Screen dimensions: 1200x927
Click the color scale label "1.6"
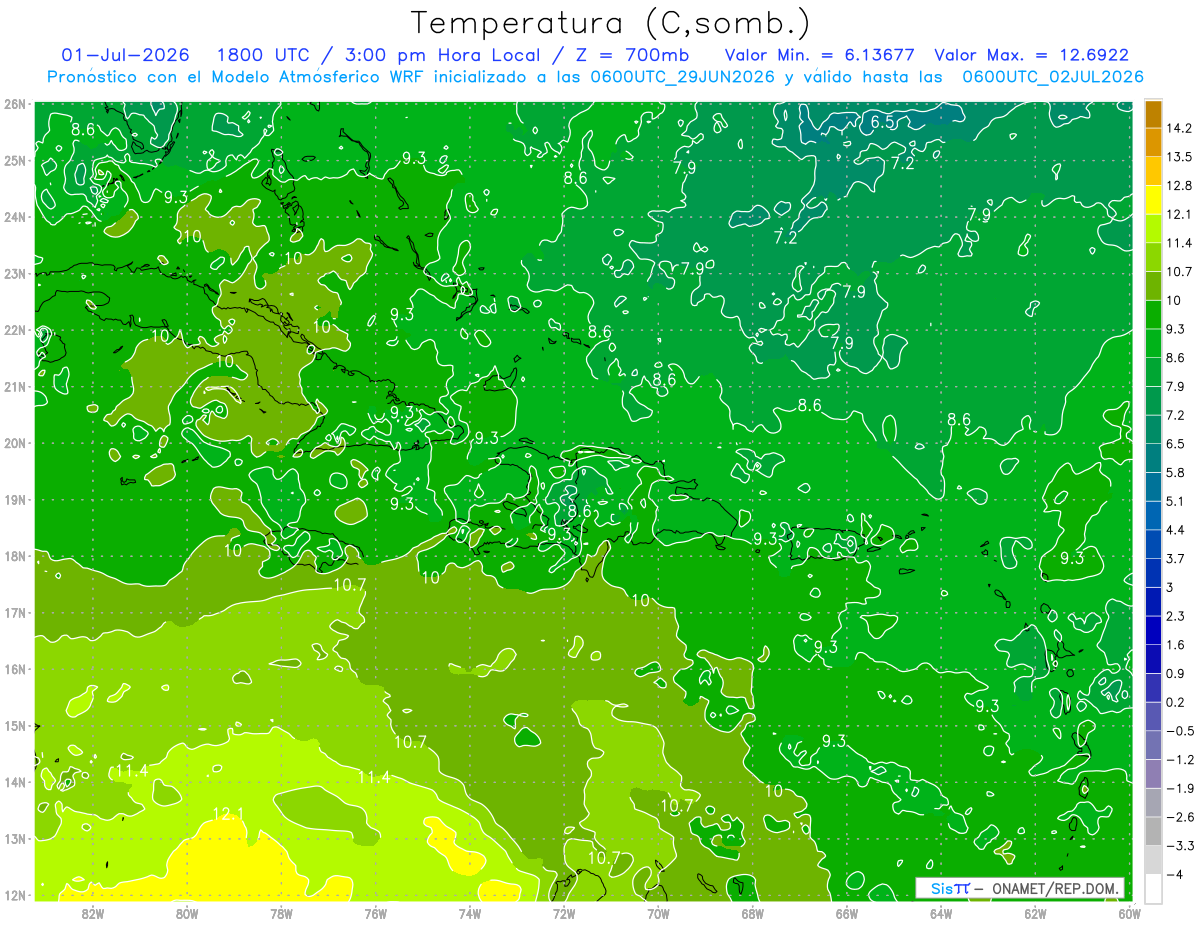(1175, 645)
